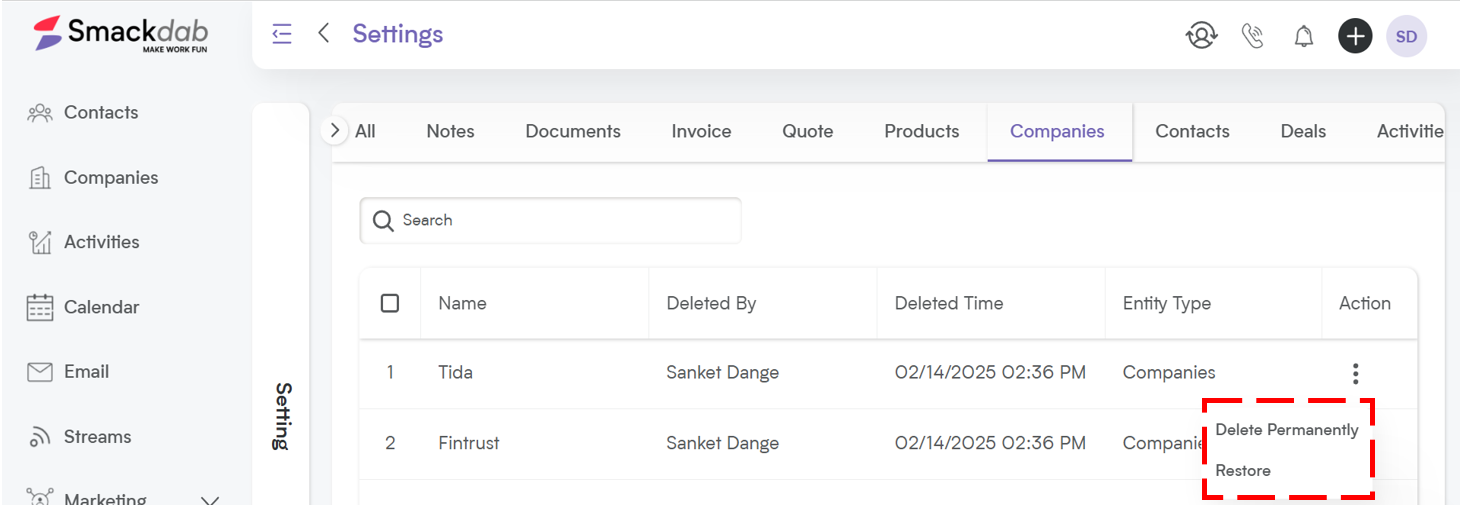The width and height of the screenshot is (1478, 507).
Task: Click the phone call icon in header
Action: [x=1252, y=36]
